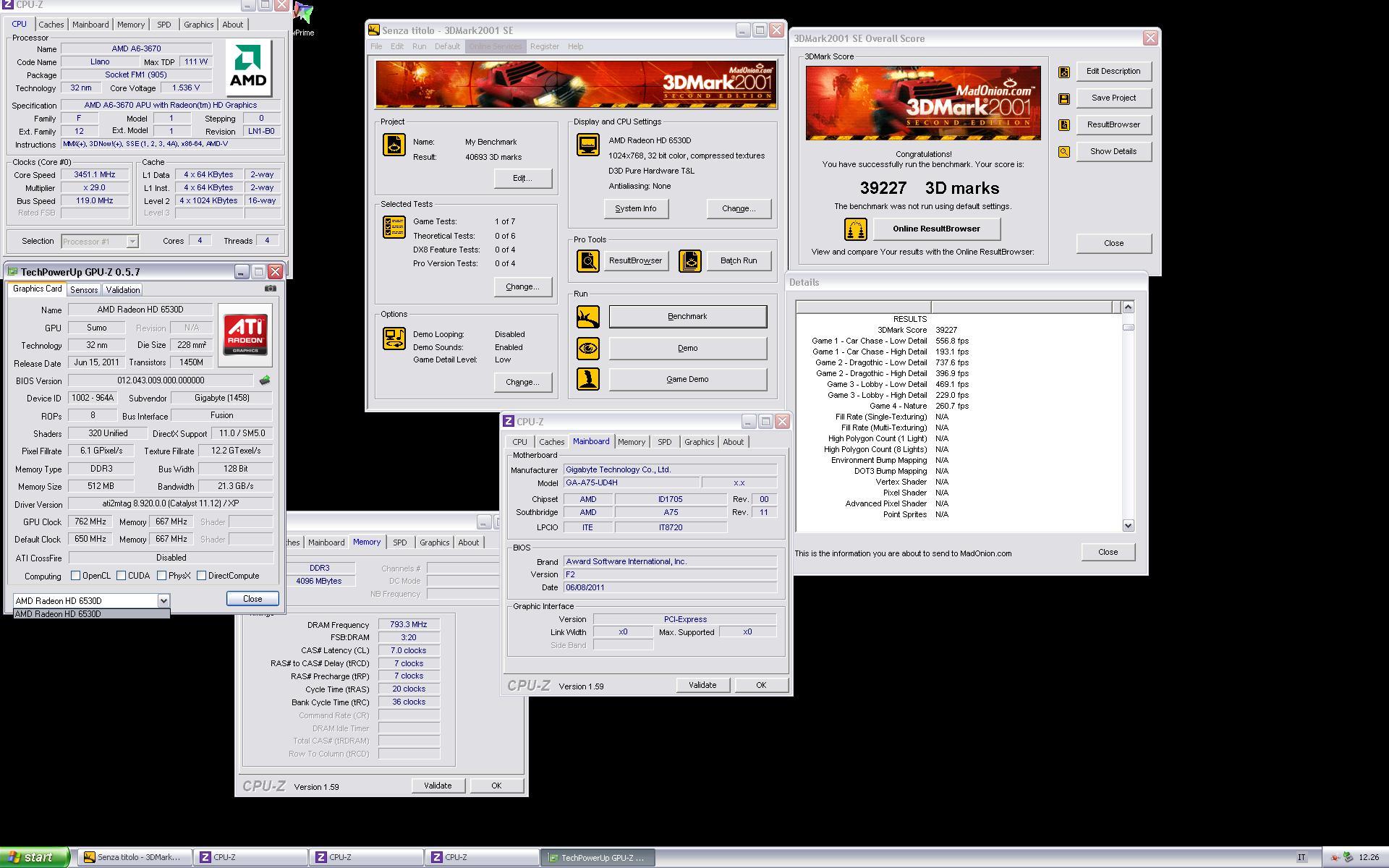Open the Help menu in 3DMark2001

tap(575, 46)
